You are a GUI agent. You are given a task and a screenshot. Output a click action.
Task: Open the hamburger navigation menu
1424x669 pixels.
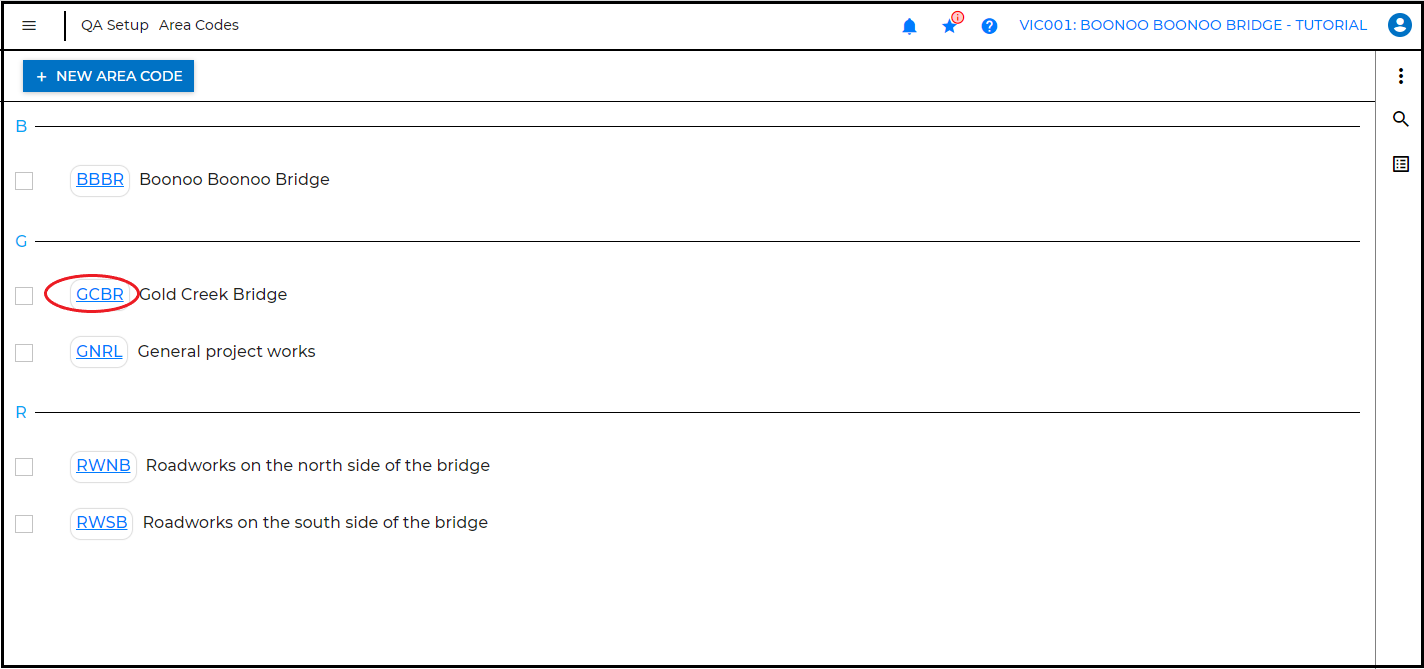pos(29,26)
